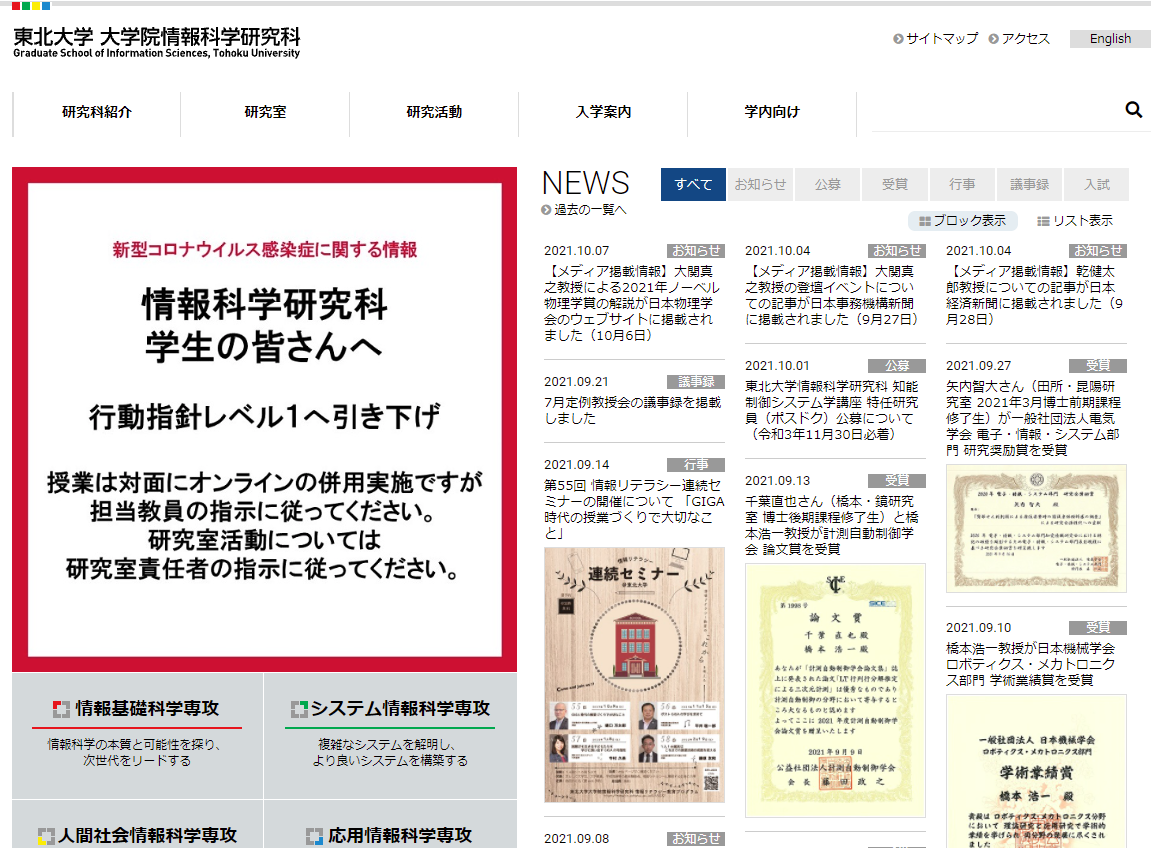Click 受賞 tag on 2021.09.27 item

click(1097, 366)
